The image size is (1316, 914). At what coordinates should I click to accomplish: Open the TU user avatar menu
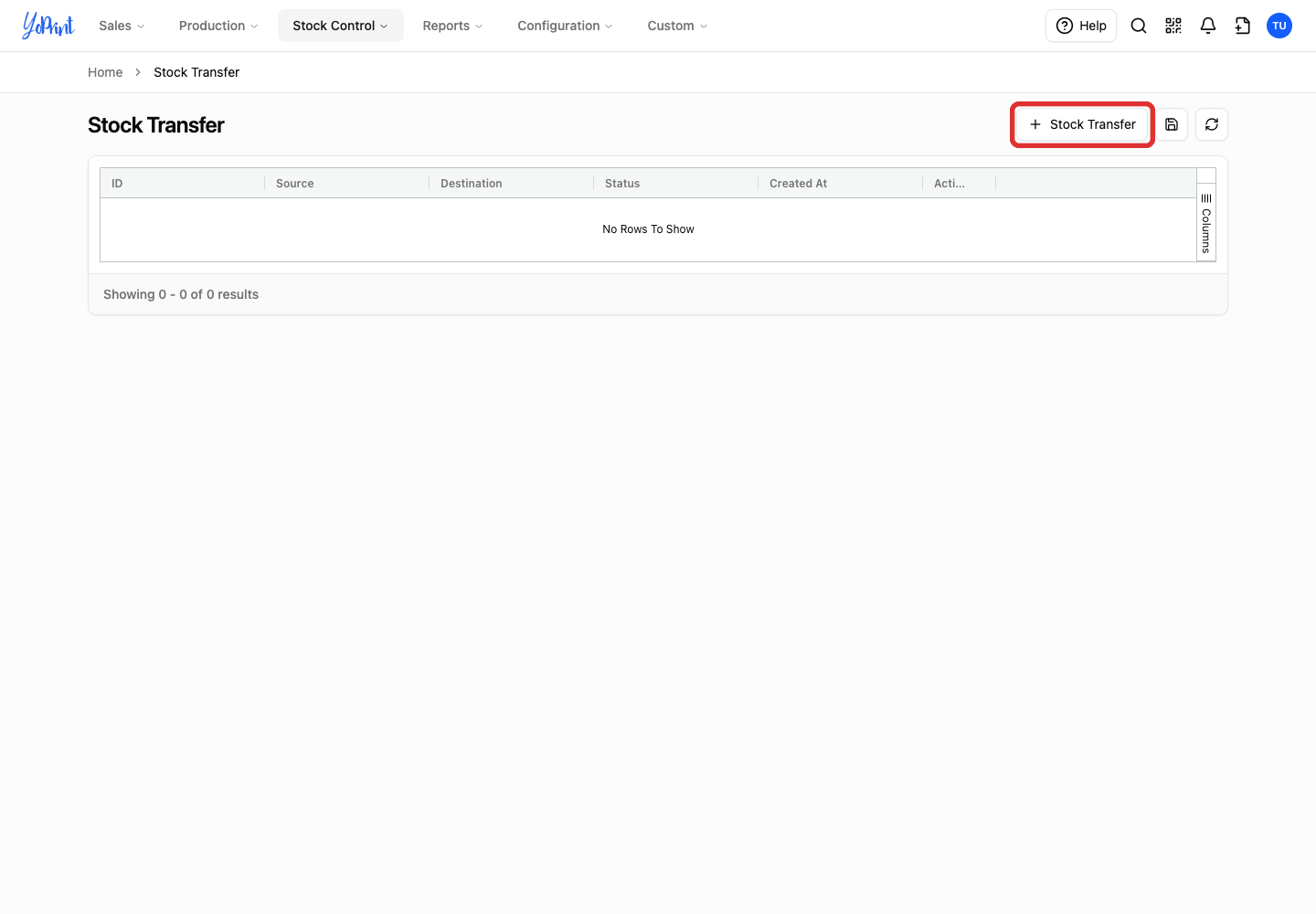click(1279, 26)
